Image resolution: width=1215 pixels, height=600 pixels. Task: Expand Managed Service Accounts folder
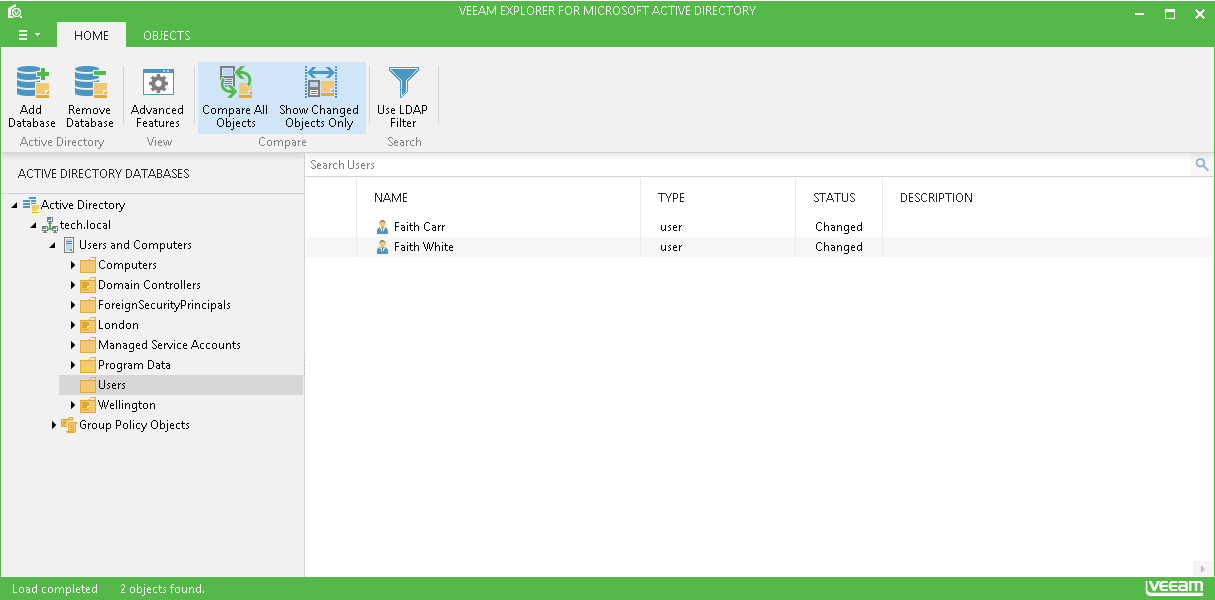pos(72,345)
